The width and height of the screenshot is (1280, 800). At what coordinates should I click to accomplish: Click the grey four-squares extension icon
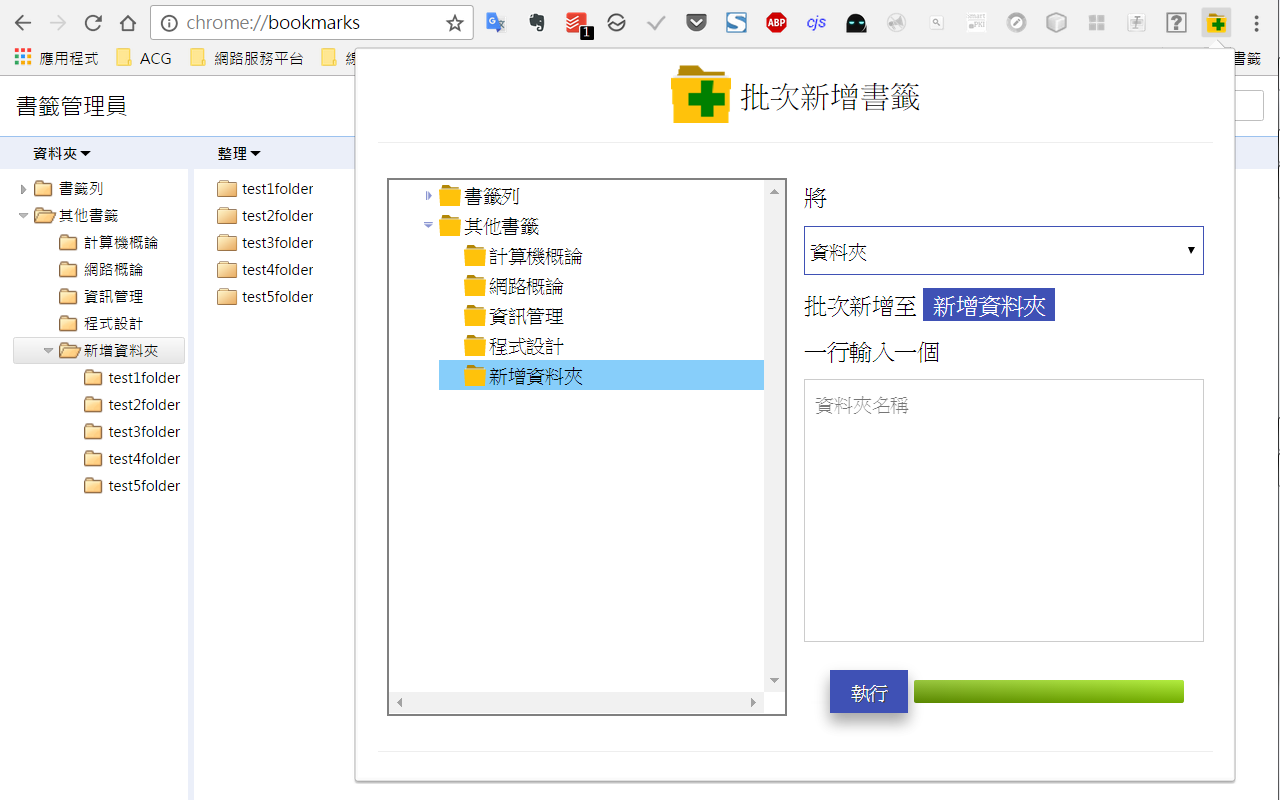[x=1096, y=22]
